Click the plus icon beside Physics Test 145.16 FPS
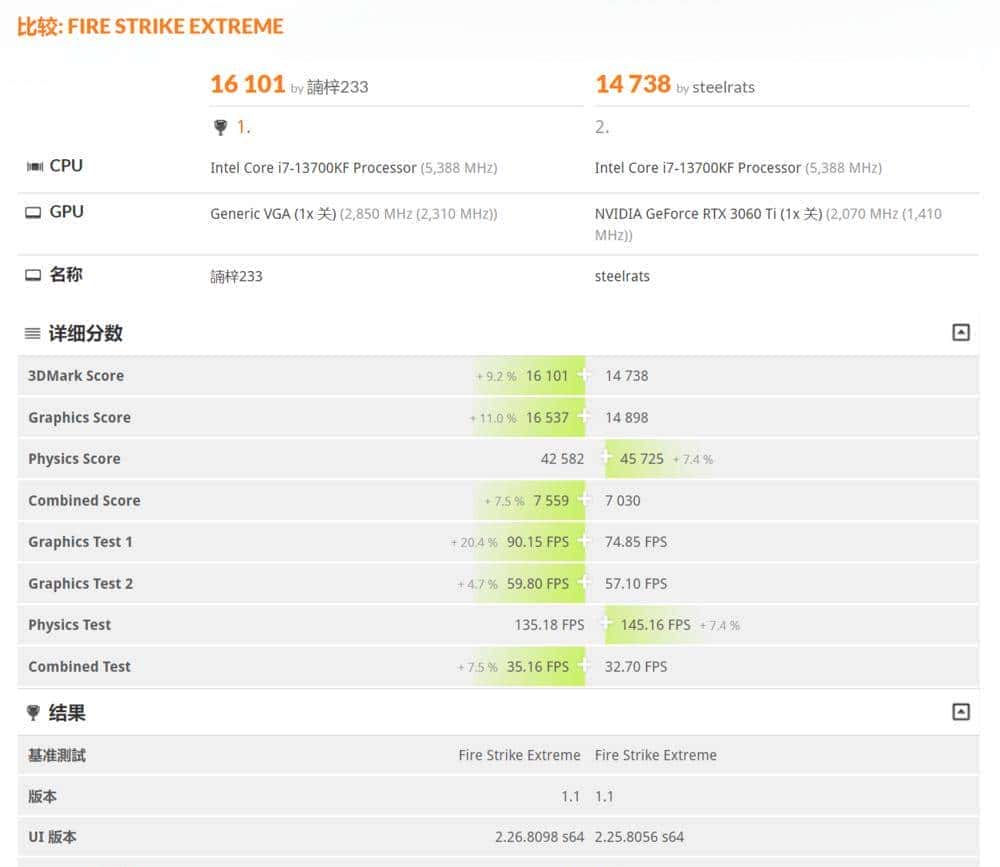Image resolution: width=1000 pixels, height=867 pixels. pos(607,624)
